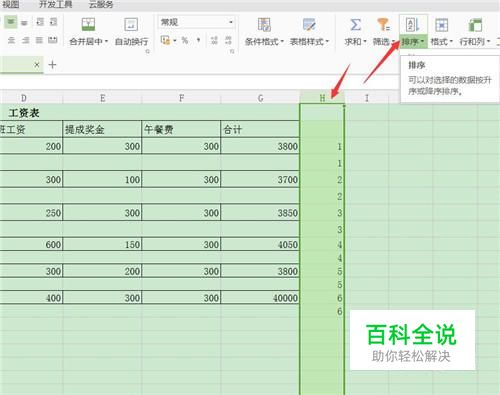This screenshot has height=395, width=500.
Task: Click the cell with value 400
Action: point(31,297)
